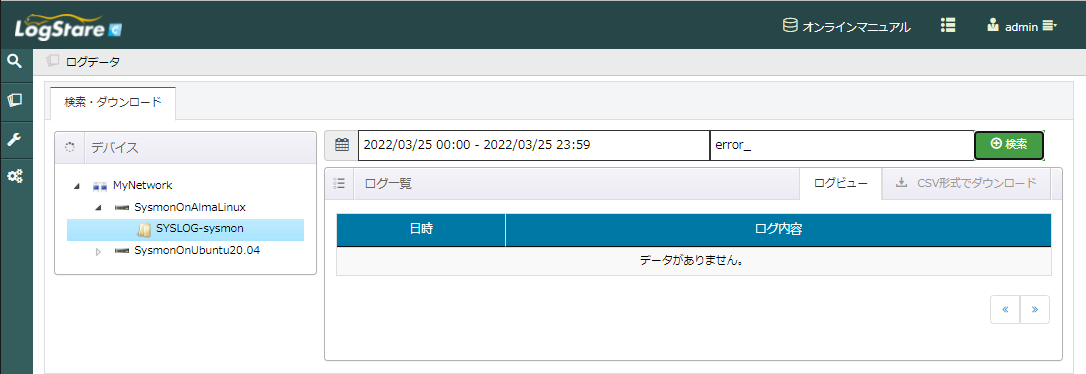
Task: Click the keyword field containing error_
Action: tap(842, 145)
